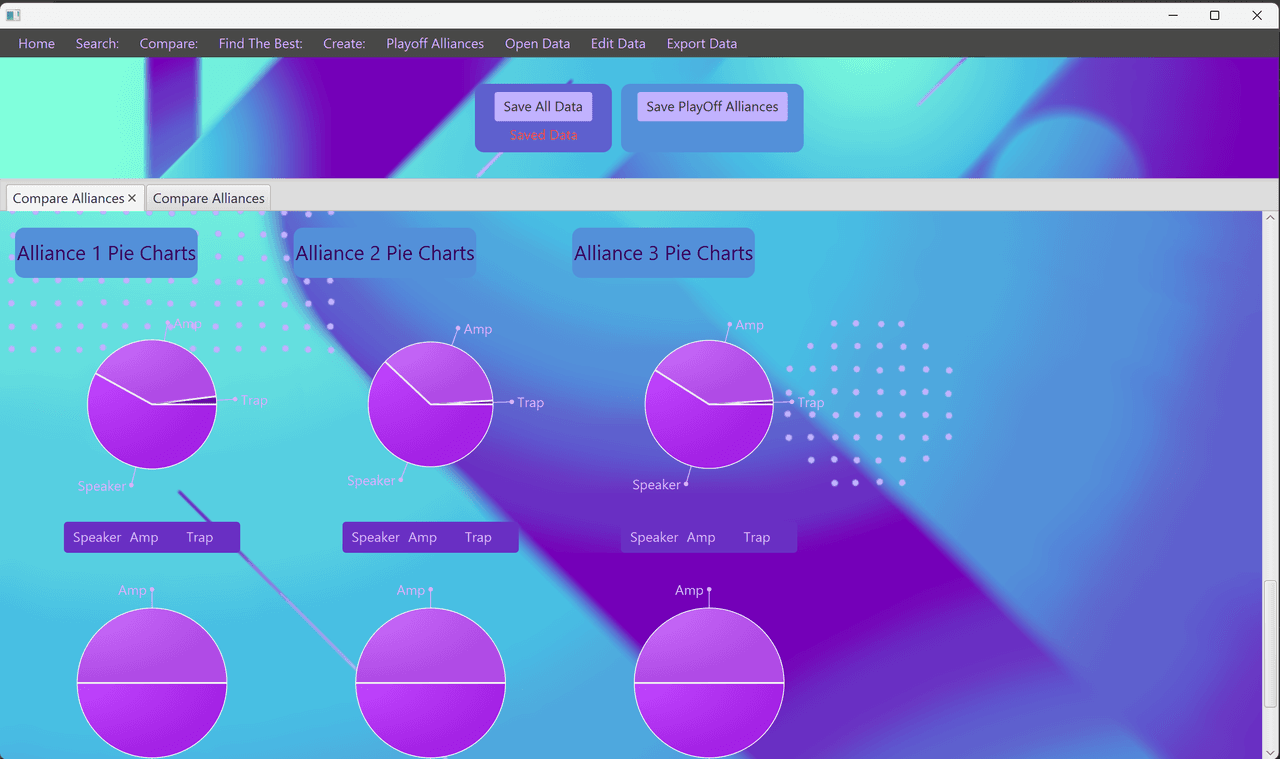Expand the Find The Best menu
Image resolution: width=1280 pixels, height=759 pixels.
pos(260,44)
